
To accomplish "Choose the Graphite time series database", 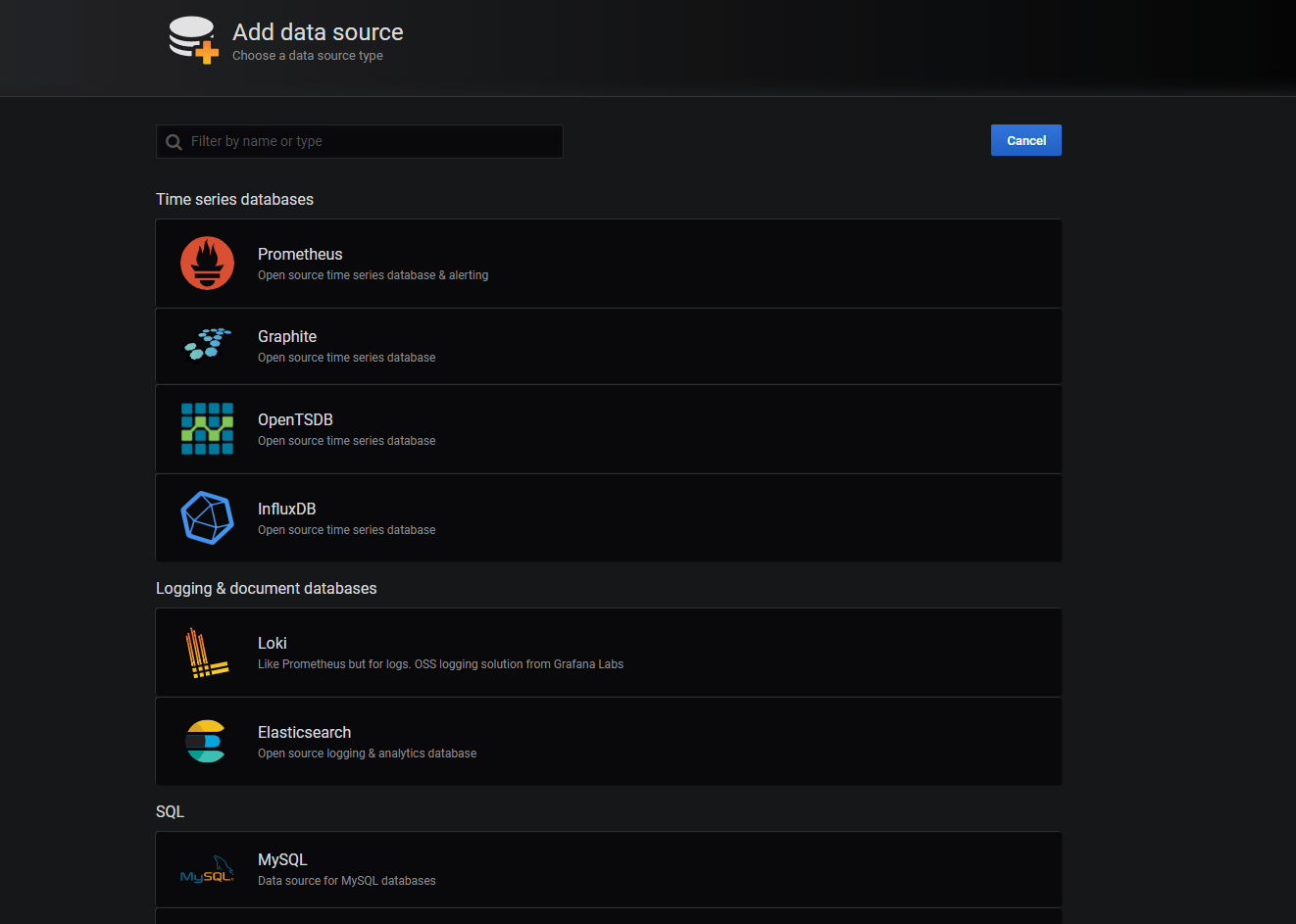I will [x=608, y=345].
